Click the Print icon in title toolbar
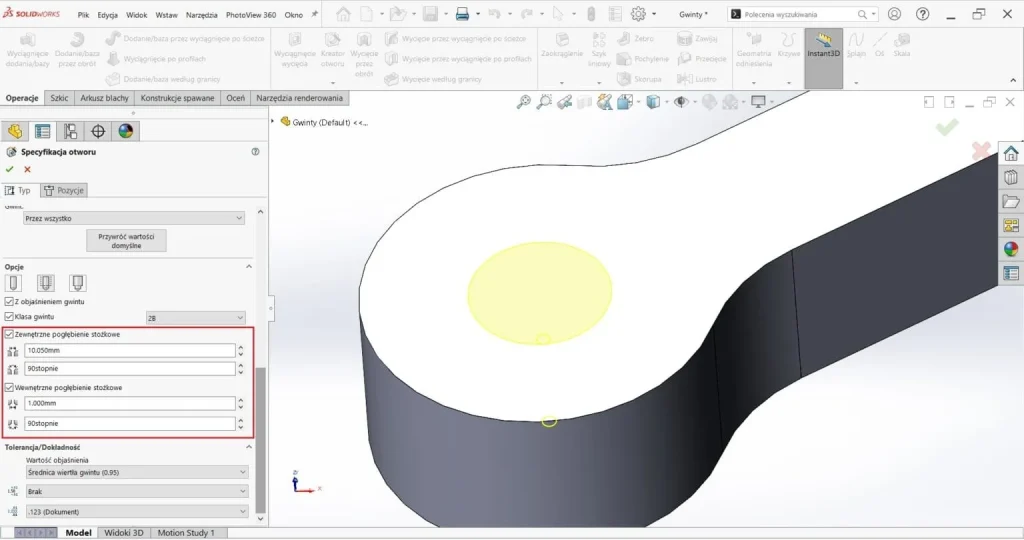Viewport: 1024px width, 540px height. click(462, 14)
